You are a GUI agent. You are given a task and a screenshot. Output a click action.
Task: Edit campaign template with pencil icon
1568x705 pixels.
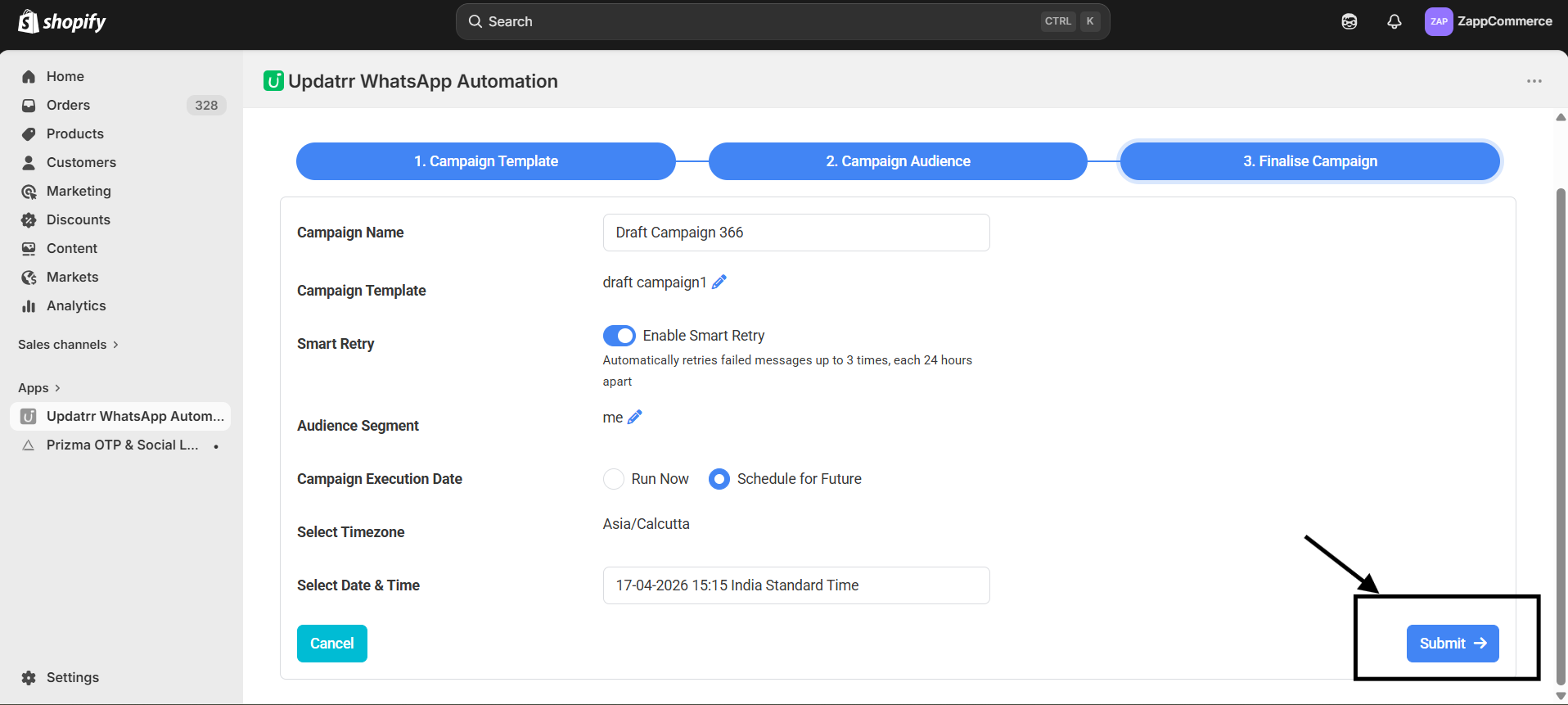[719, 282]
